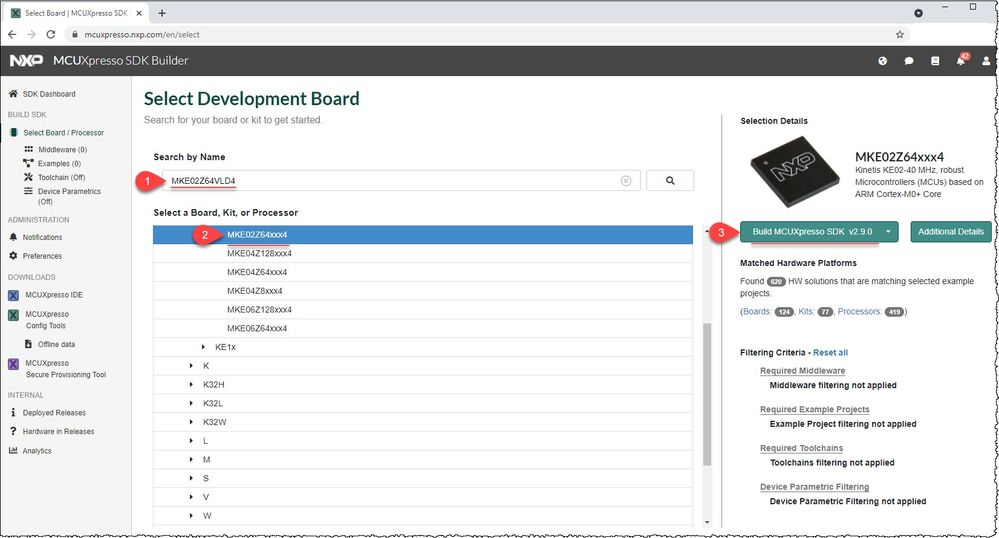Open the chat feedback icon
This screenshot has height=538, width=999.
click(x=909, y=61)
